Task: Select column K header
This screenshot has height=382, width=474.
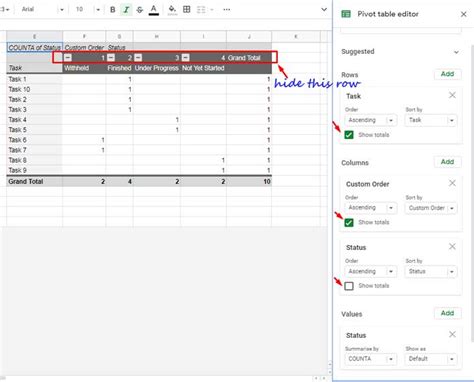Action: (x=296, y=36)
